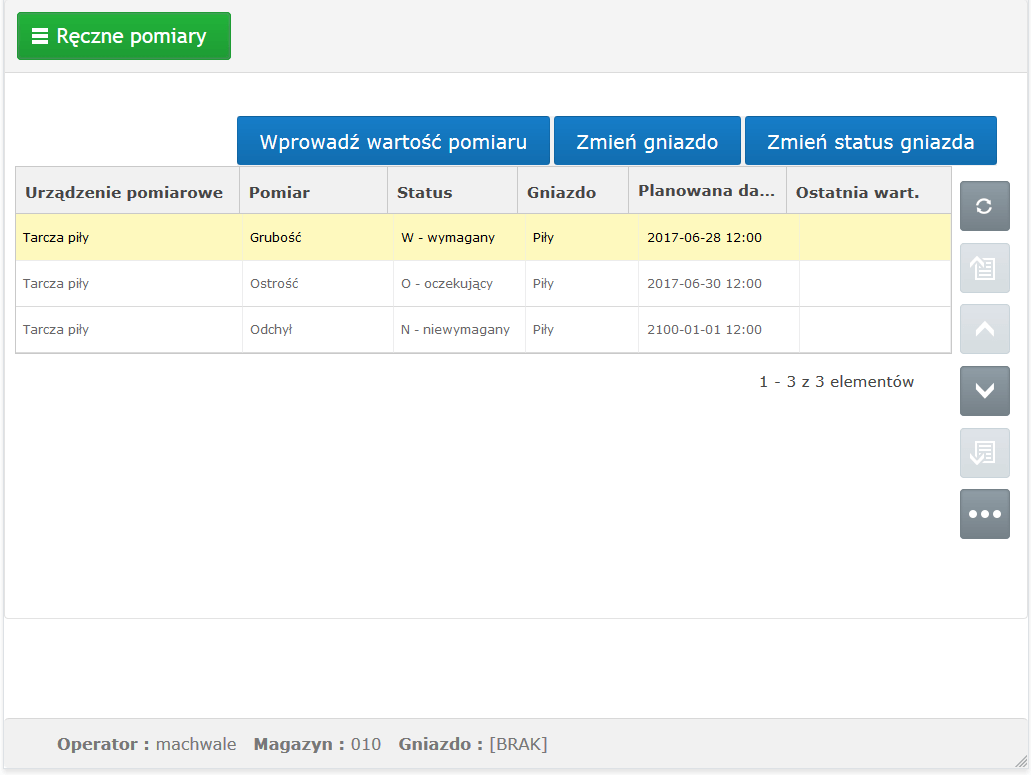Image resolution: width=1031 pixels, height=775 pixels.
Task: Click the go-to-first-record icon
Action: (x=984, y=268)
